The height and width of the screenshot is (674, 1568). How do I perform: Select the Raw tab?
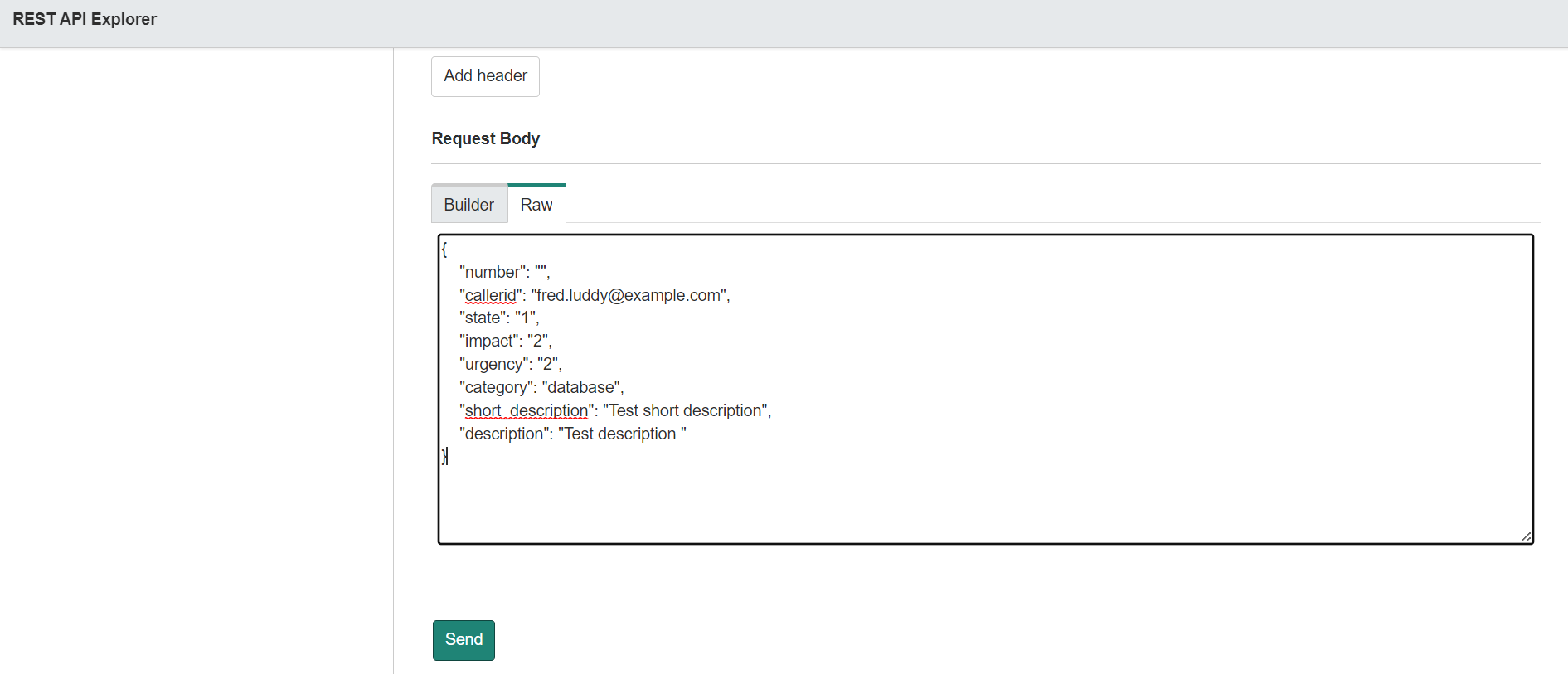(x=536, y=204)
